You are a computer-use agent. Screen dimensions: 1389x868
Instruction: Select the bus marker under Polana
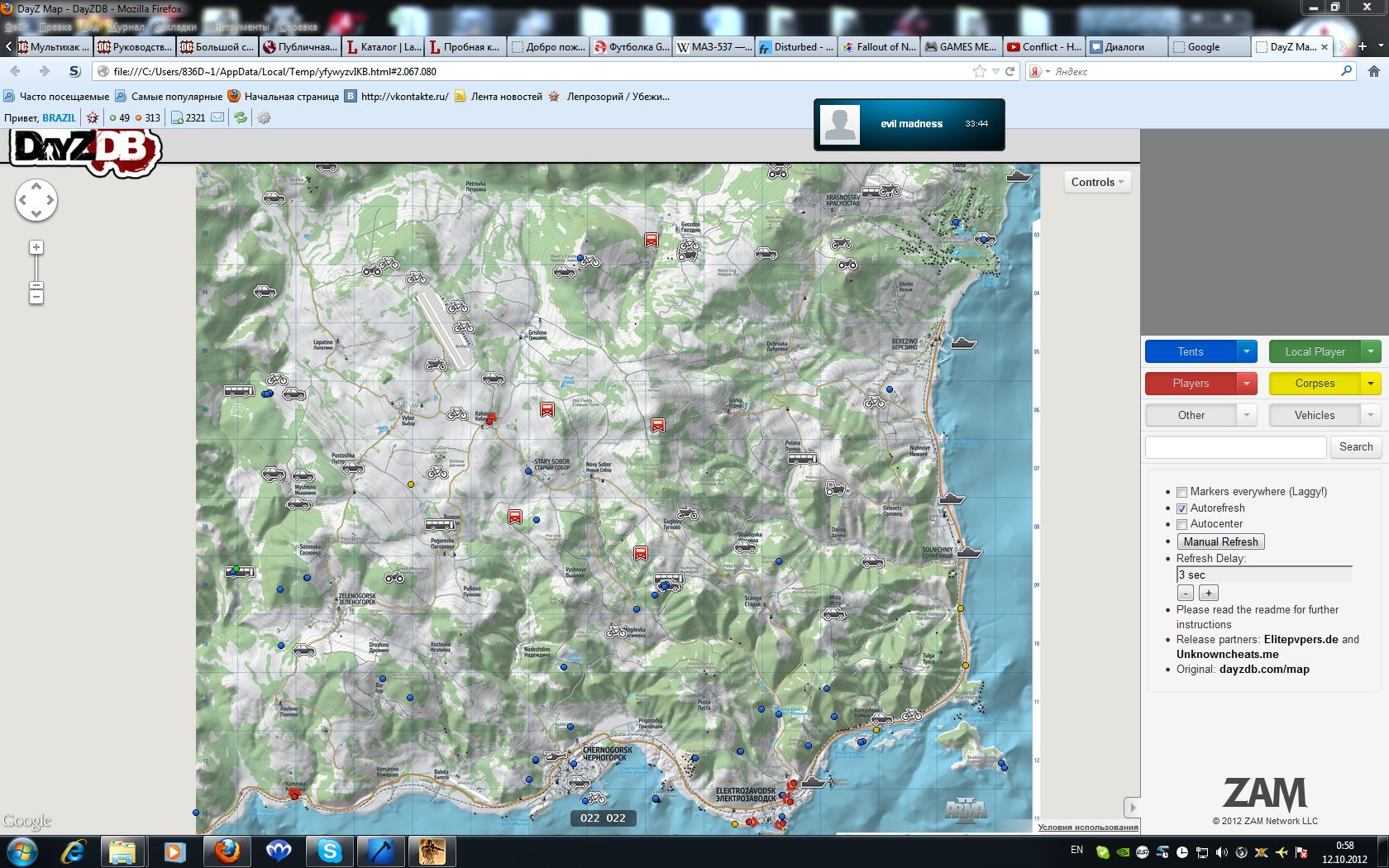(x=802, y=459)
